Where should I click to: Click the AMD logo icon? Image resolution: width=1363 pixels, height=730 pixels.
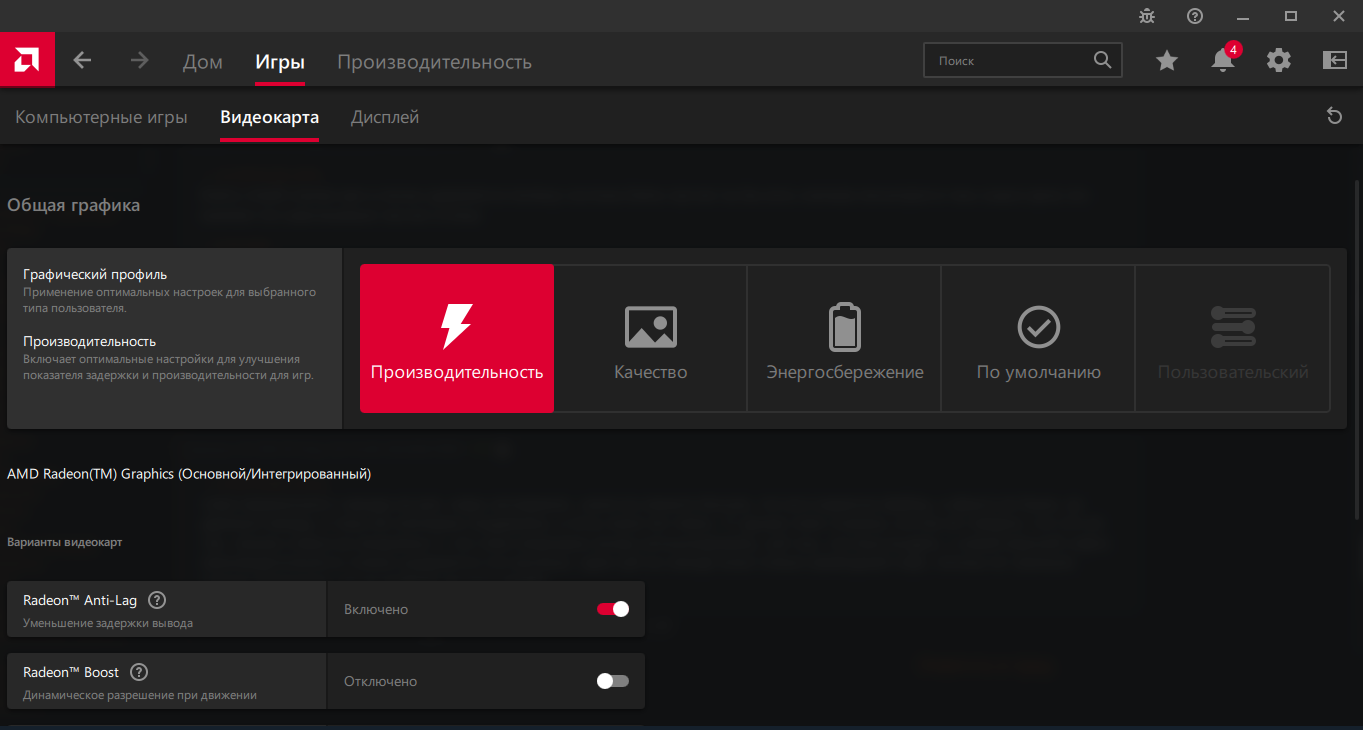(27, 60)
